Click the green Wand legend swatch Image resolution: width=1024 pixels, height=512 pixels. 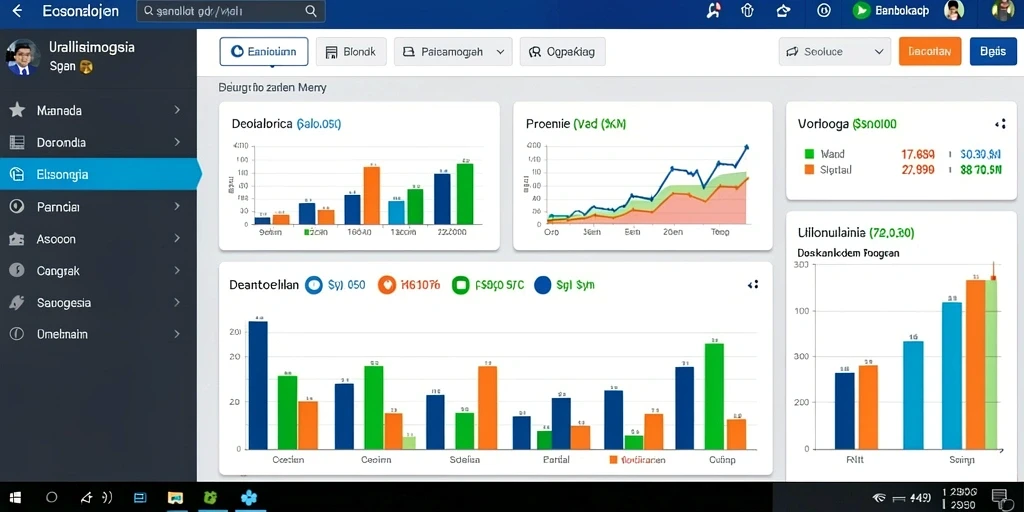(x=810, y=154)
